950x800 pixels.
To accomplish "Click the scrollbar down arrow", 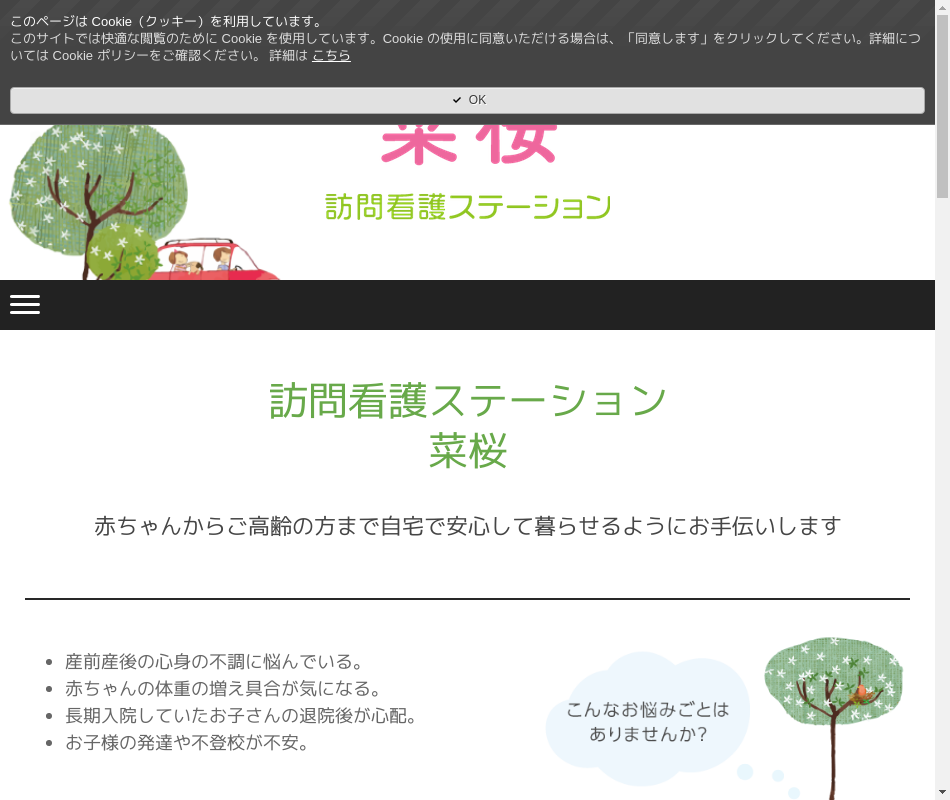I will [x=942, y=792].
